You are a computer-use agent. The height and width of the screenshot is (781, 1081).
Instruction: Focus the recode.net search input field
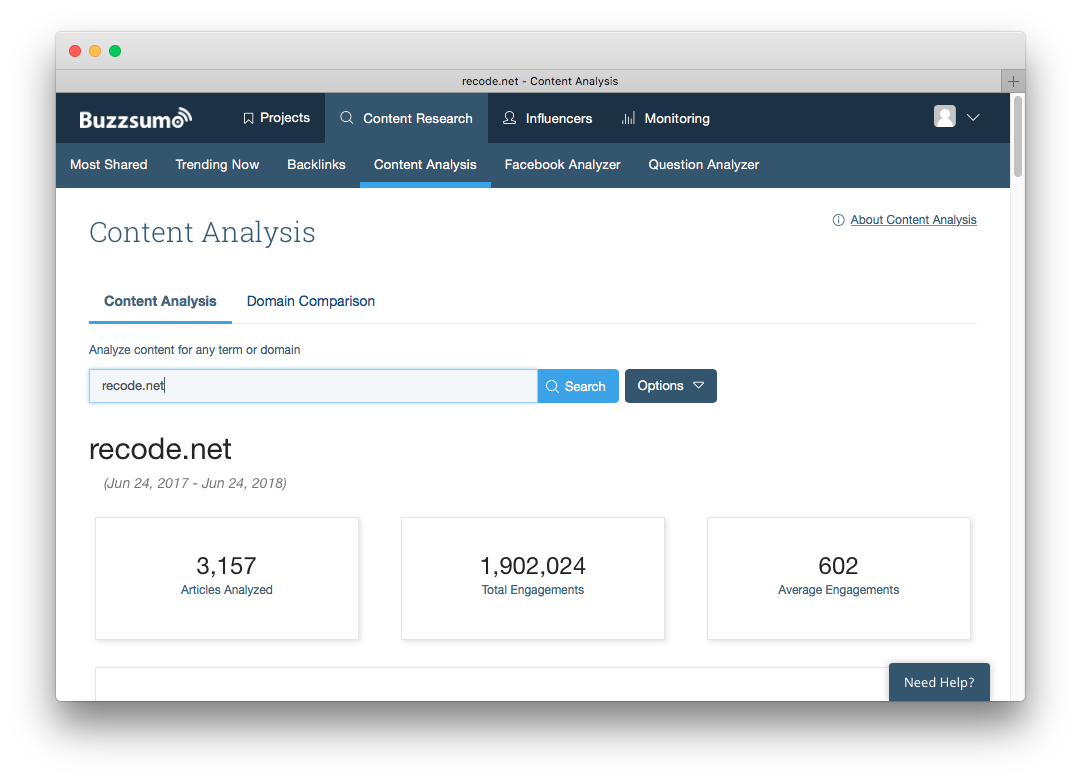313,386
